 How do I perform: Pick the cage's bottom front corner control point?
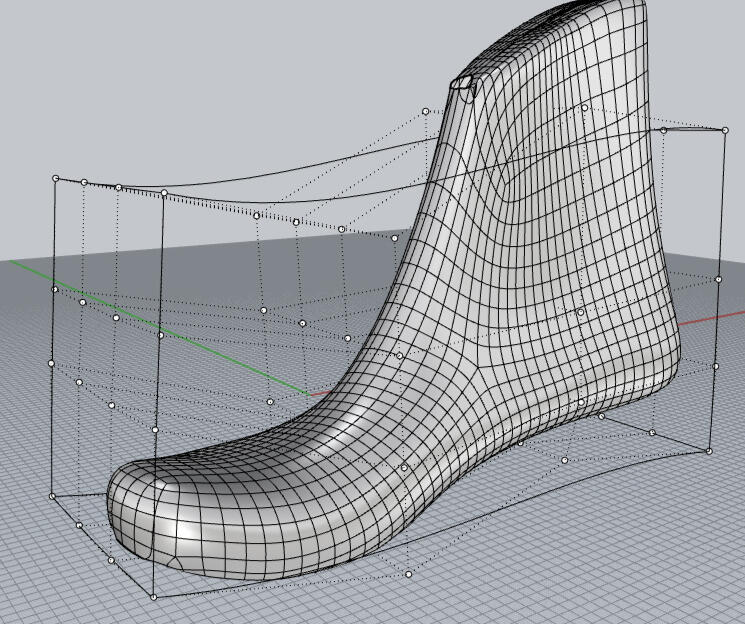153,597
